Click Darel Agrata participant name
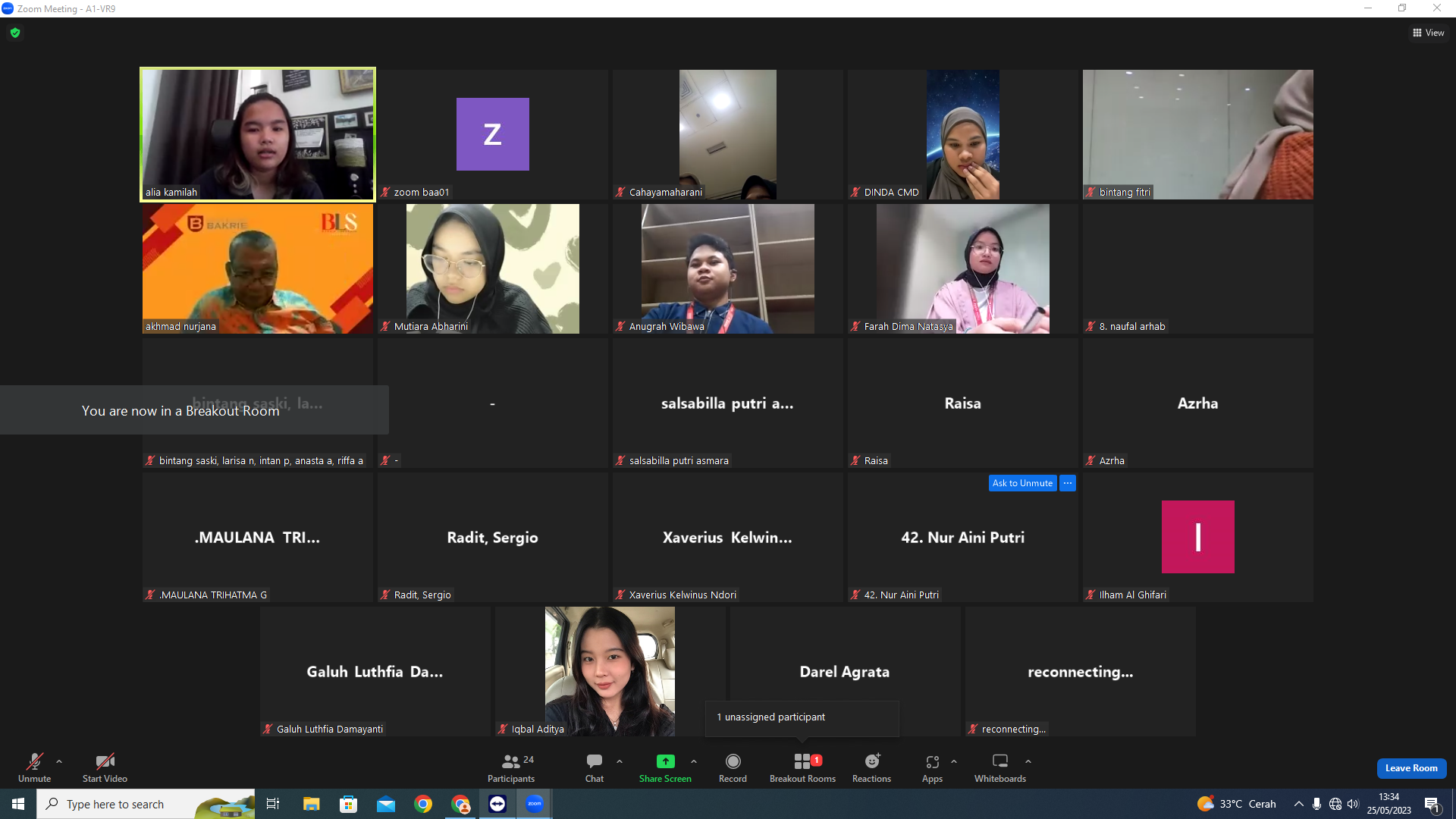 [845, 672]
